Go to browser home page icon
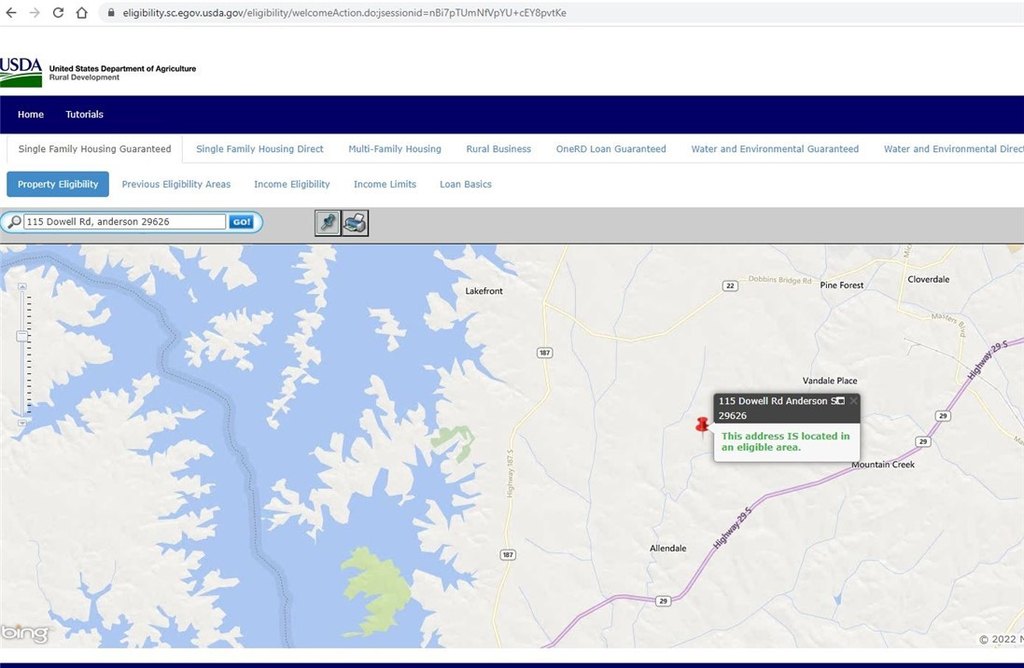This screenshot has height=668, width=1024. click(82, 12)
